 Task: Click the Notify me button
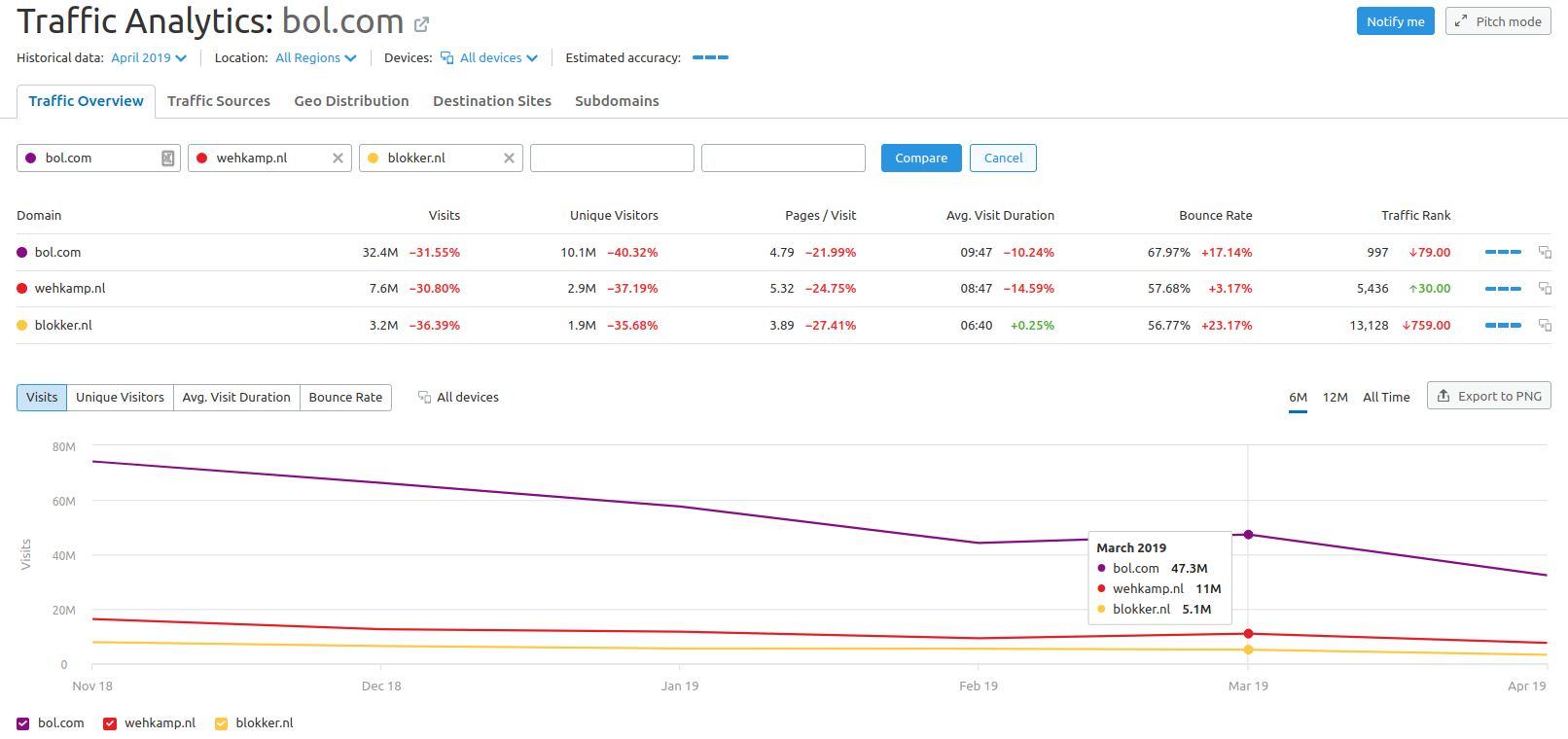(1395, 21)
